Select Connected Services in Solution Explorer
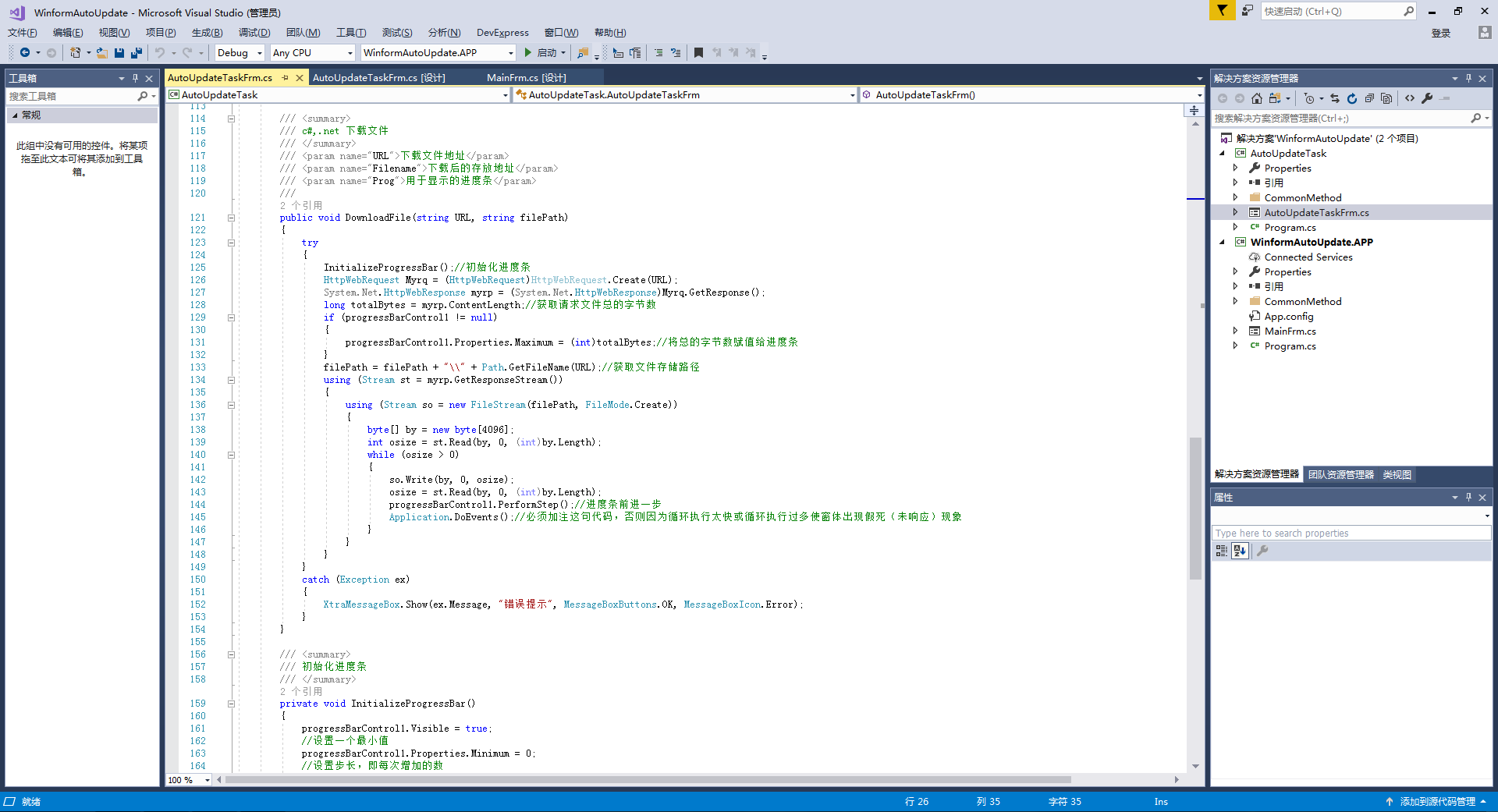The height and width of the screenshot is (812, 1498). point(1308,257)
